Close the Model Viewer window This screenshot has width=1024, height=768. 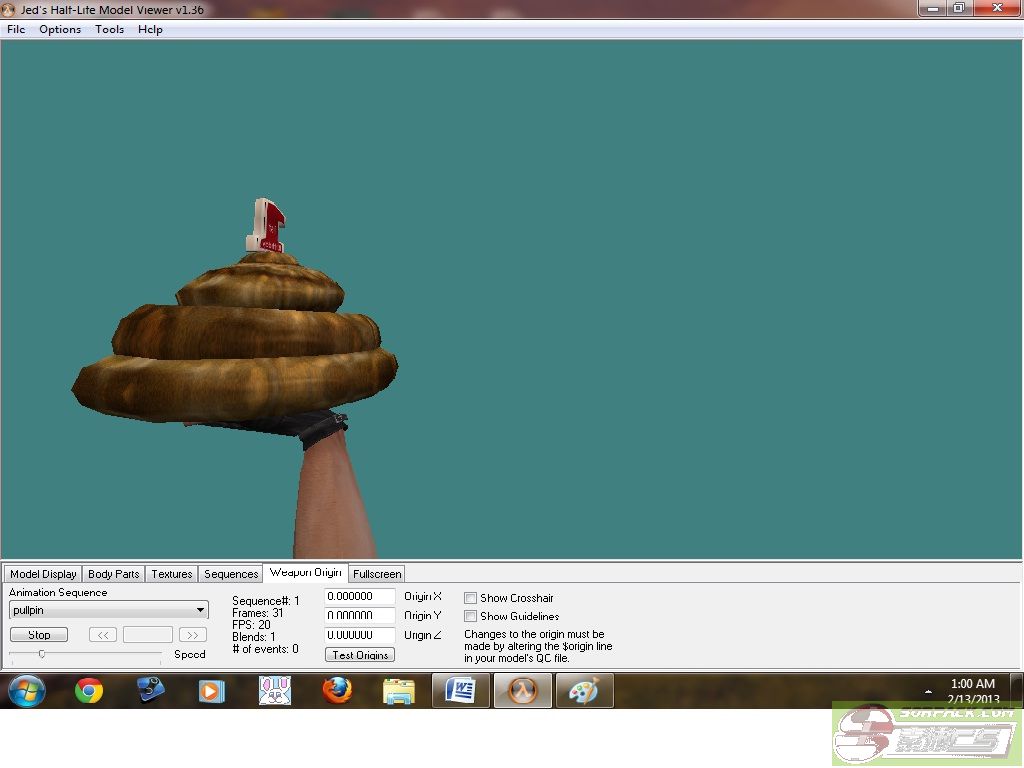point(997,8)
